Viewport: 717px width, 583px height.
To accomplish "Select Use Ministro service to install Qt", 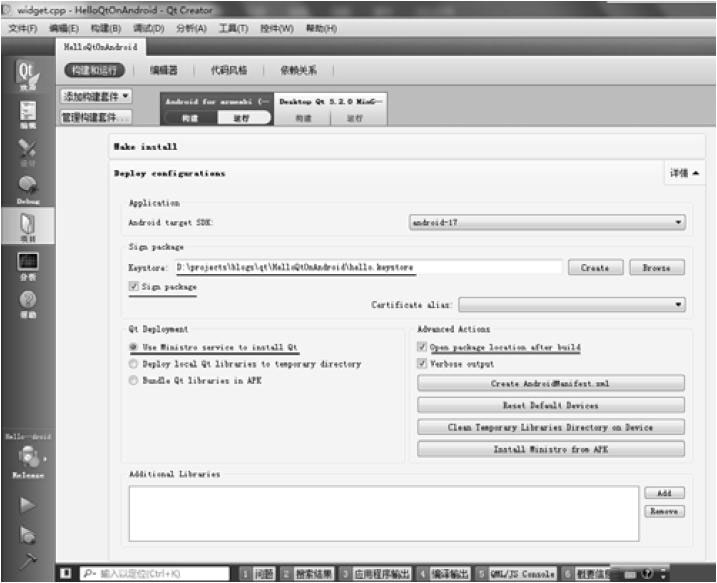I will (x=134, y=347).
